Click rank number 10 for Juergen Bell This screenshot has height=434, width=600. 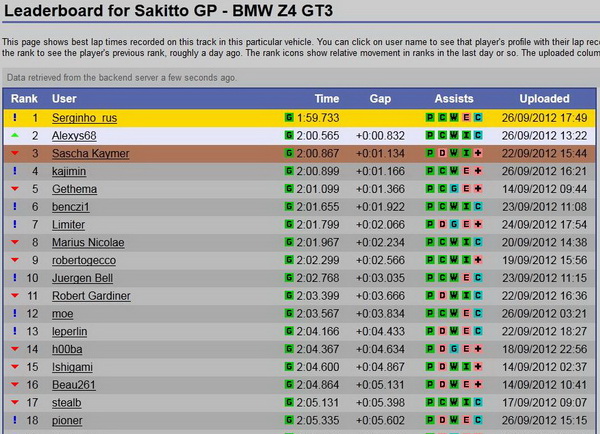click(32, 278)
